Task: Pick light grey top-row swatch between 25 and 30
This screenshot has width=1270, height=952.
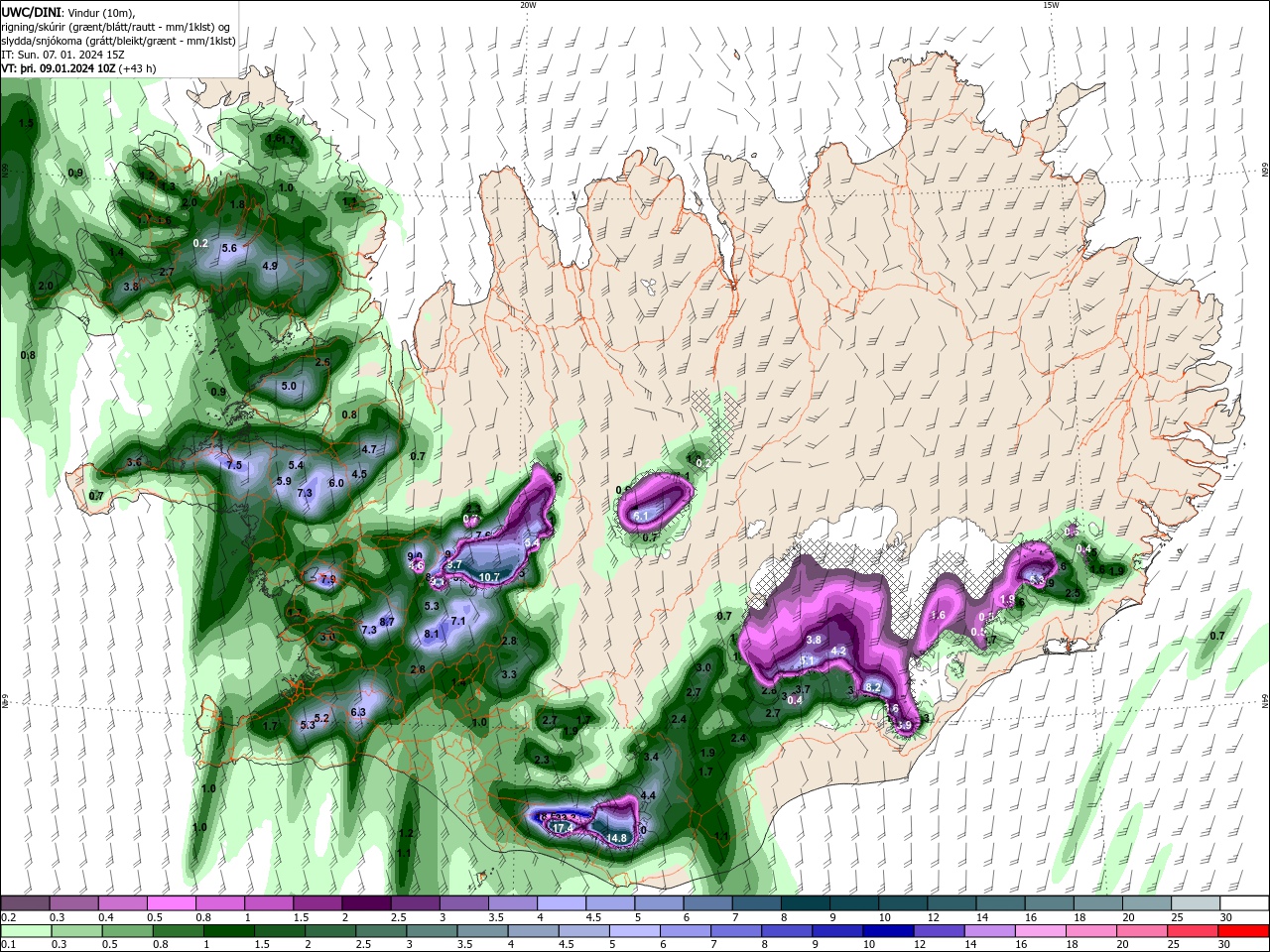Action: coord(1197,903)
